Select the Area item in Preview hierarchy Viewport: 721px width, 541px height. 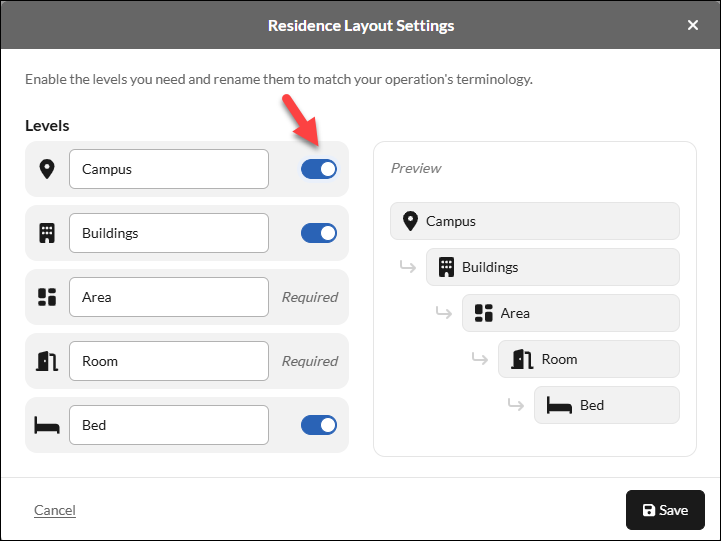[x=571, y=313]
